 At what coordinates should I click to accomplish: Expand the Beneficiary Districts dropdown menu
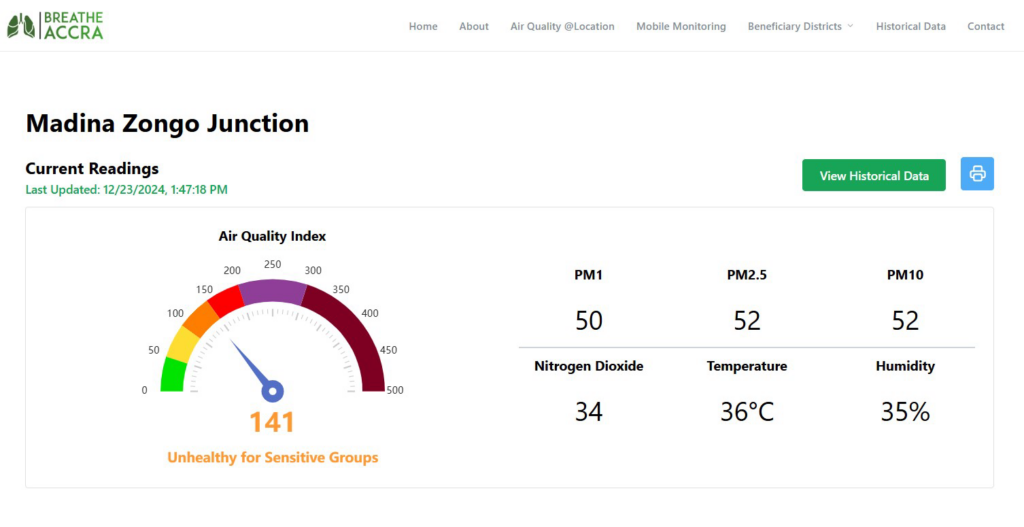800,26
